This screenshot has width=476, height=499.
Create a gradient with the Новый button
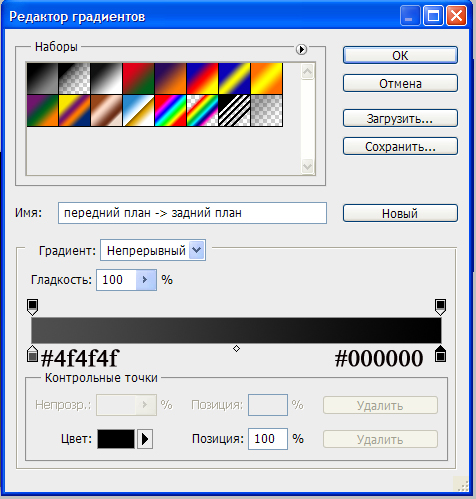400,213
